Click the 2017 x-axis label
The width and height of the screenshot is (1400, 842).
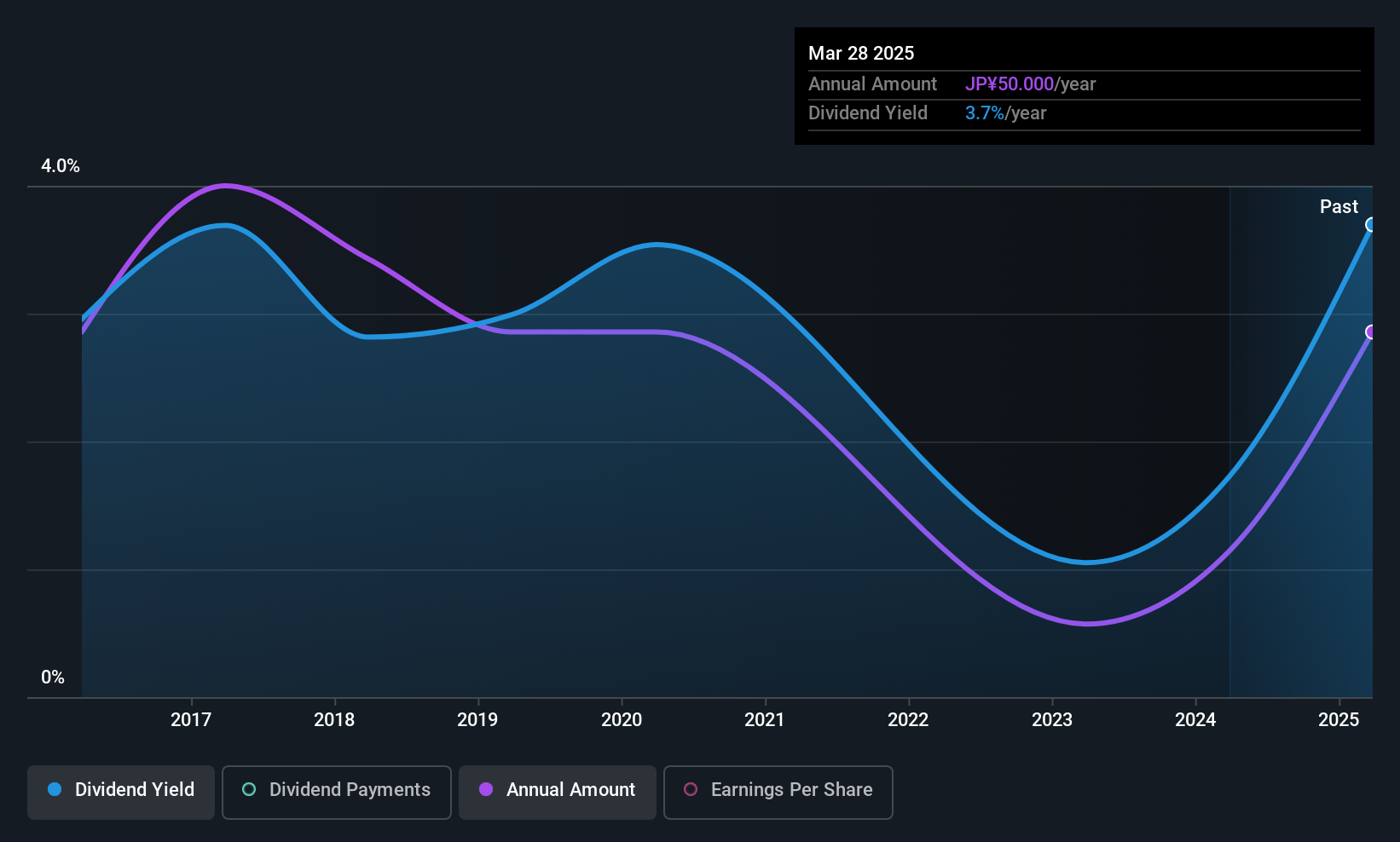tap(191, 719)
